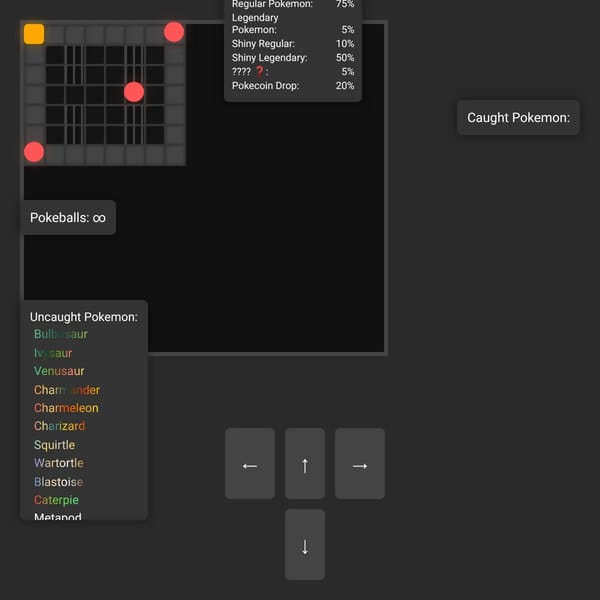Screen dimensions: 600x600
Task: Select Wartortle in Uncaught Pokemon list
Action: (59, 463)
